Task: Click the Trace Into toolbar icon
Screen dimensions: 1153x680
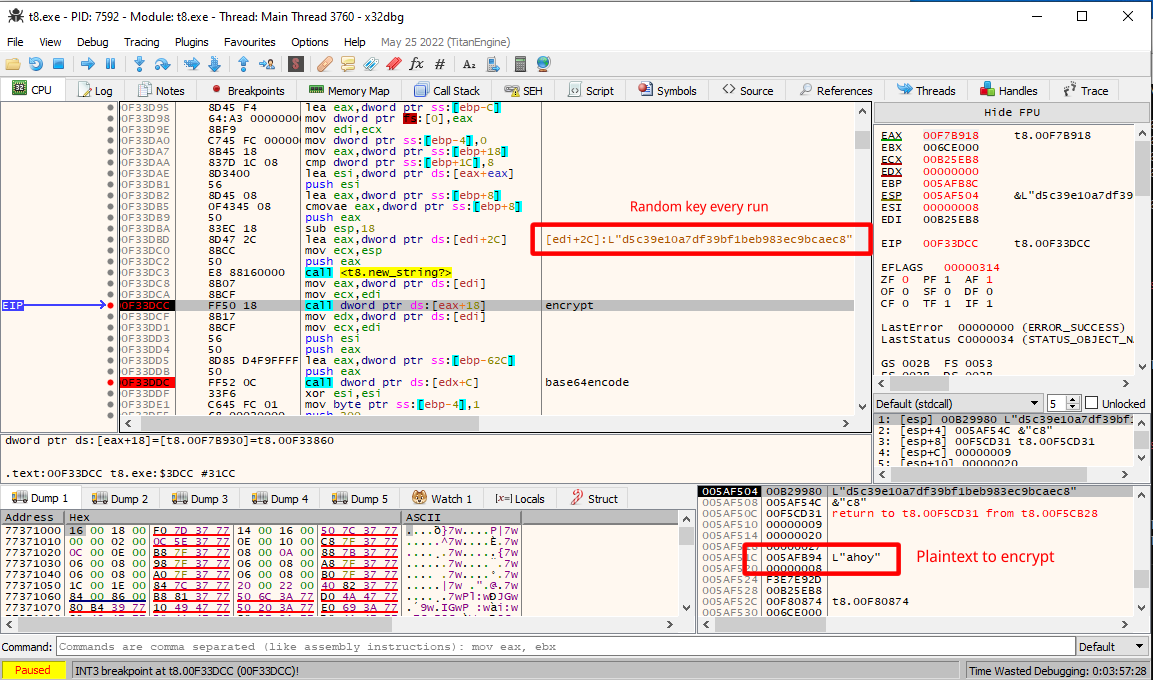Action: 191,64
